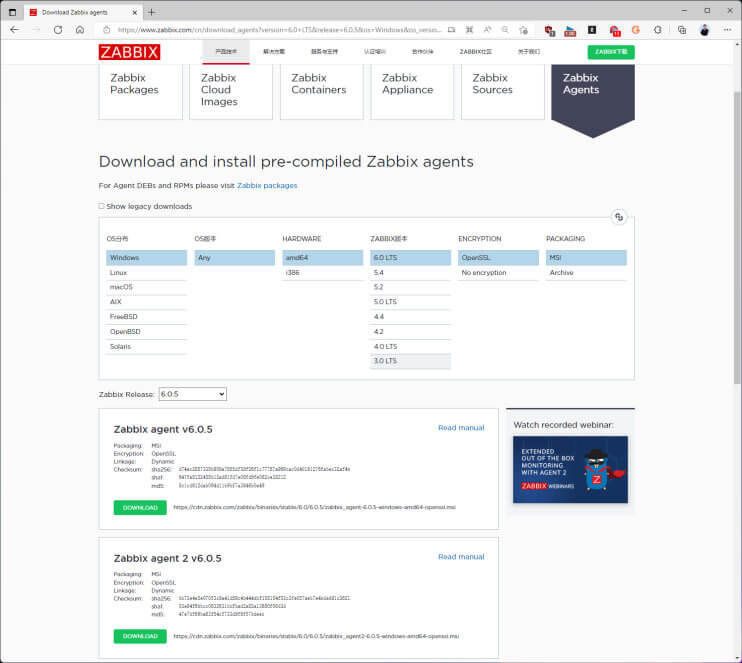Screen dimensions: 742x663
Task: Select AIX as OS distribution
Action: coord(146,302)
